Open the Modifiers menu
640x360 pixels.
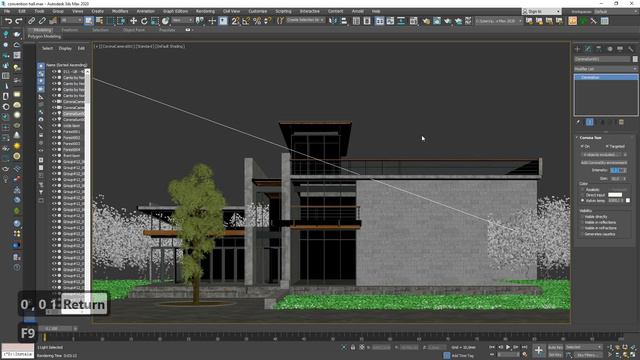pyautogui.click(x=120, y=11)
